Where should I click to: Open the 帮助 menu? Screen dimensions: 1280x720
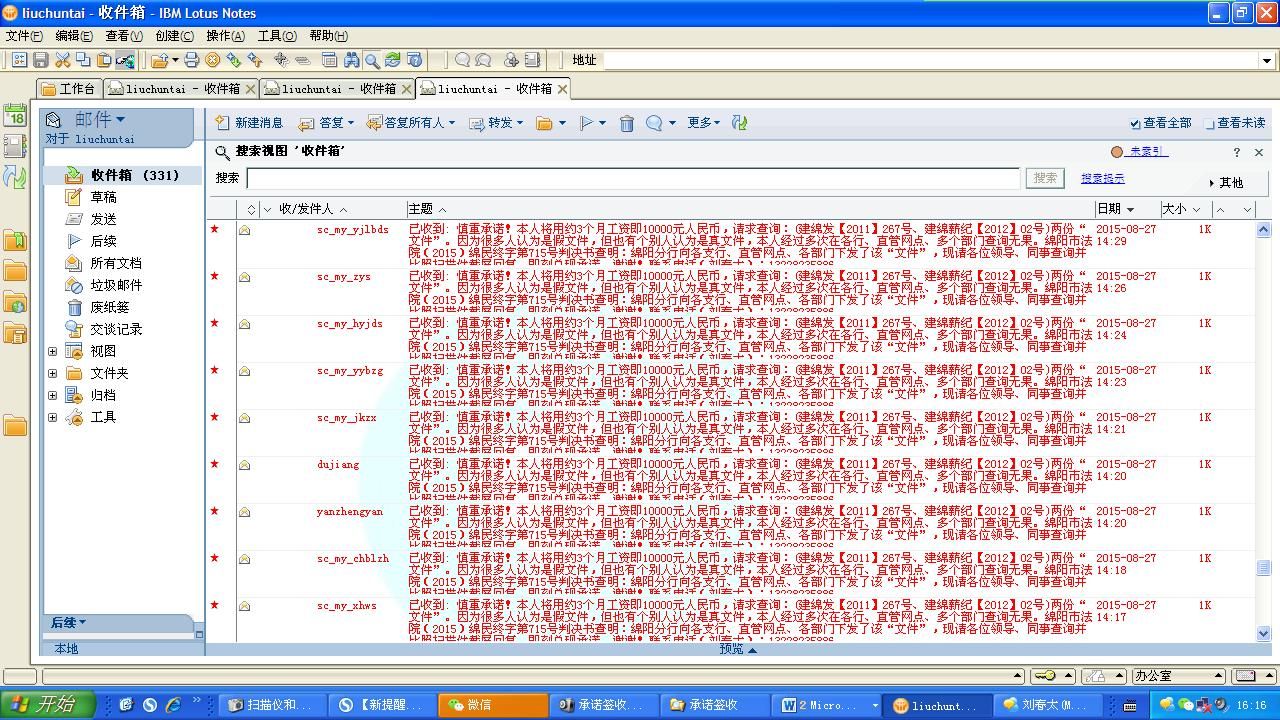(329, 36)
